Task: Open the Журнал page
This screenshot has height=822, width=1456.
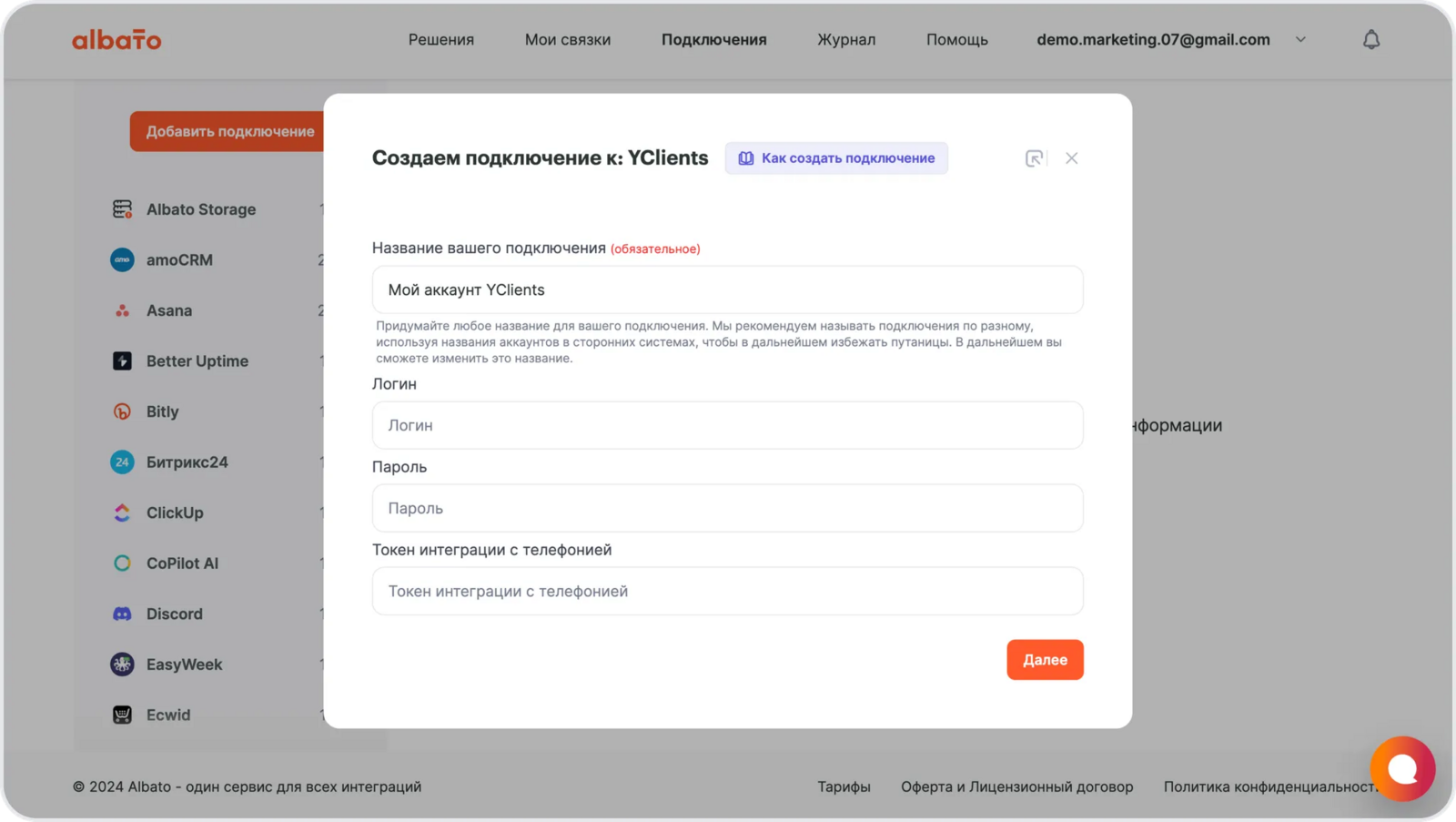Action: 845,40
